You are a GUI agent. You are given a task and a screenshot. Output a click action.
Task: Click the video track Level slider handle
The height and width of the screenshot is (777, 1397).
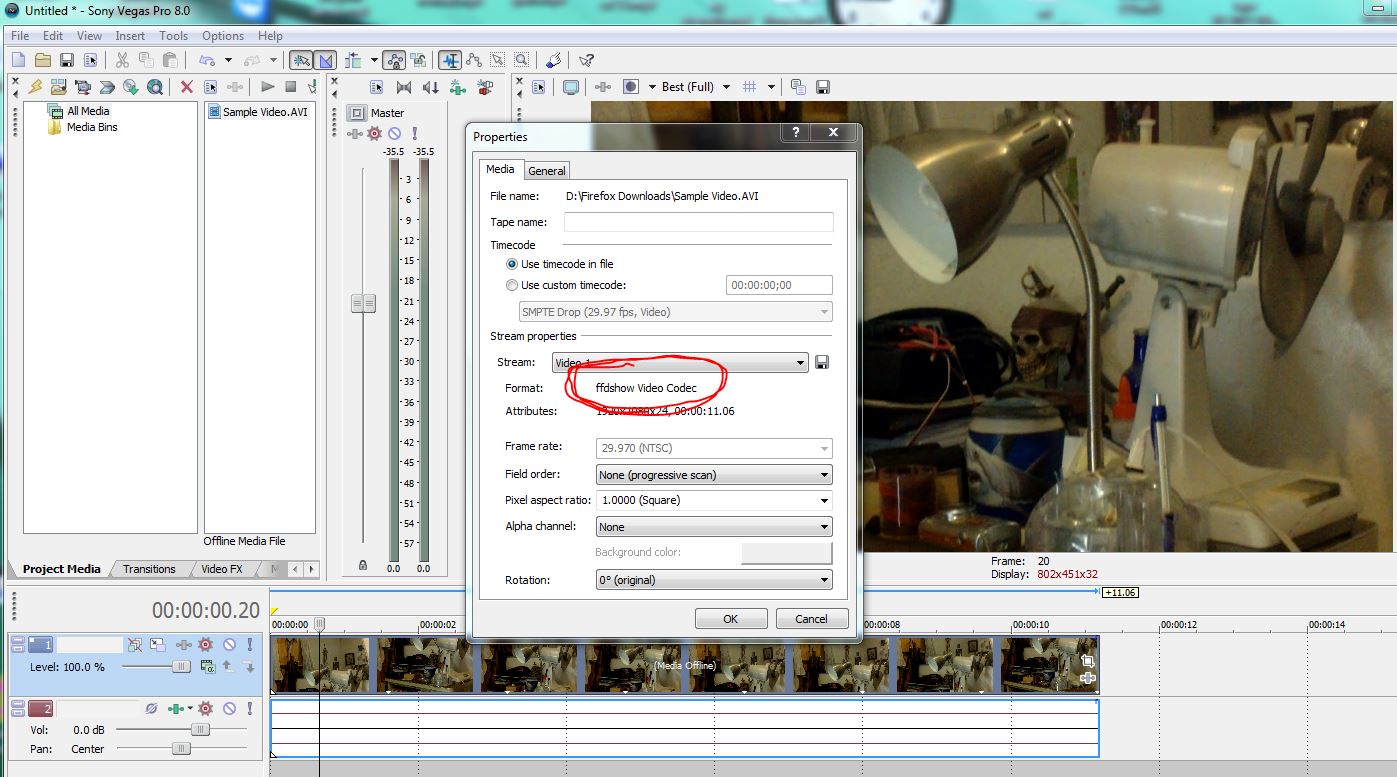click(x=181, y=666)
